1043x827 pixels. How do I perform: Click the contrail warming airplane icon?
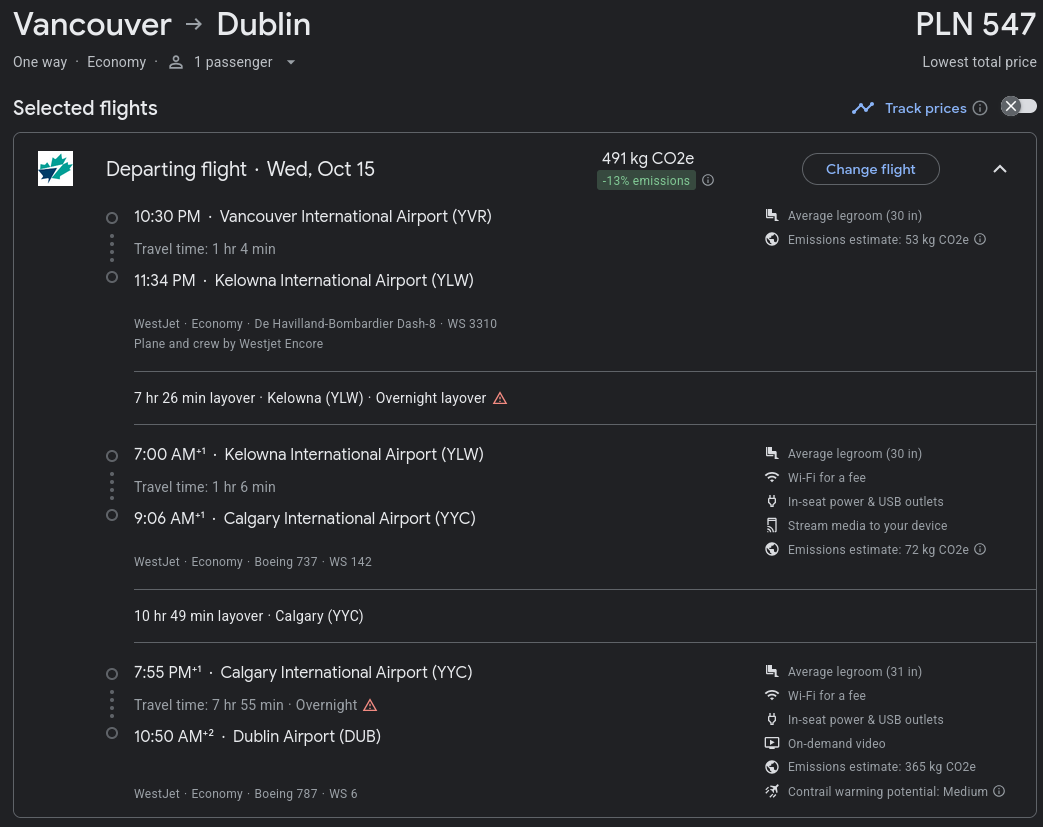(x=772, y=791)
